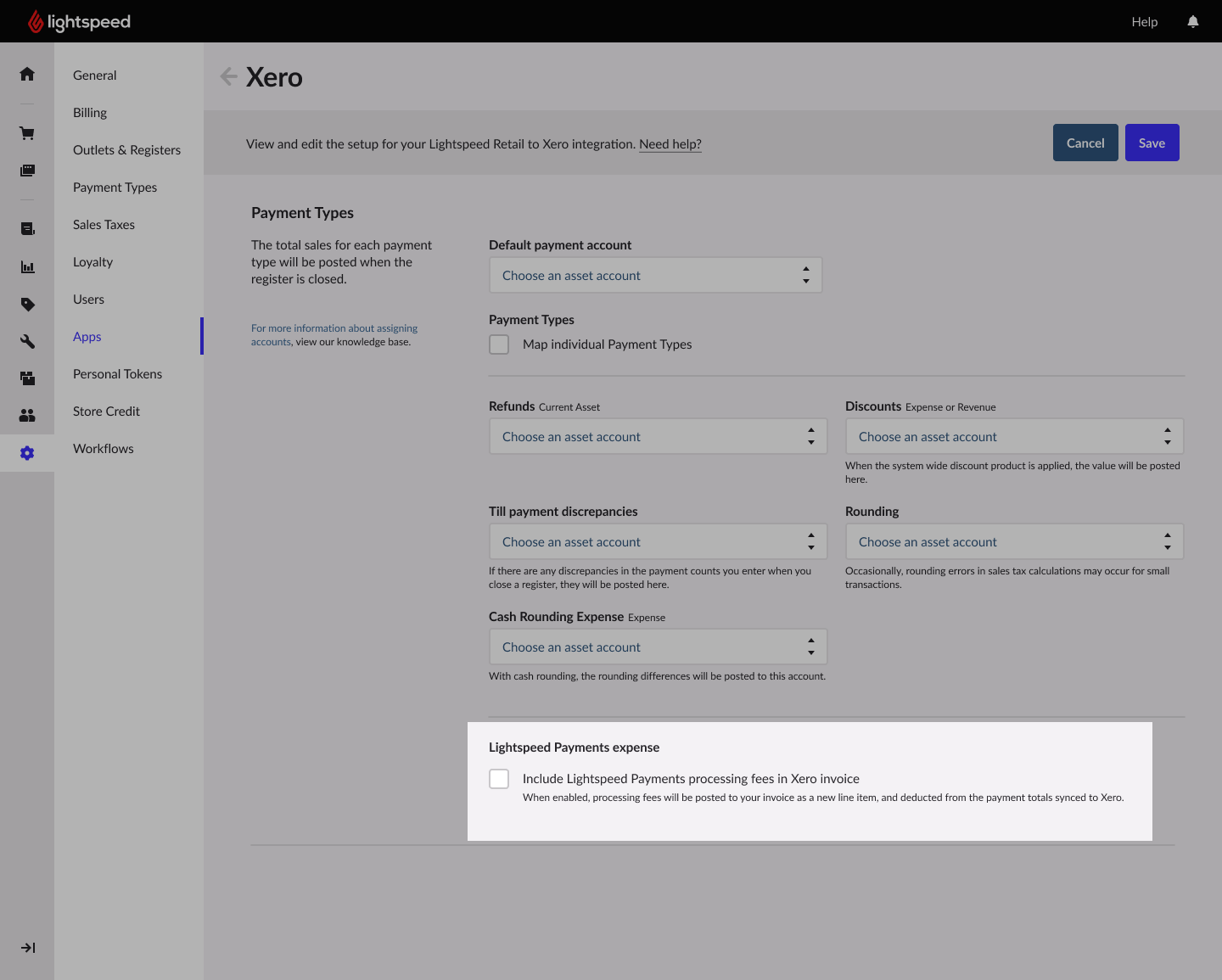
Task: Open Workflows settings
Action: coord(104,449)
